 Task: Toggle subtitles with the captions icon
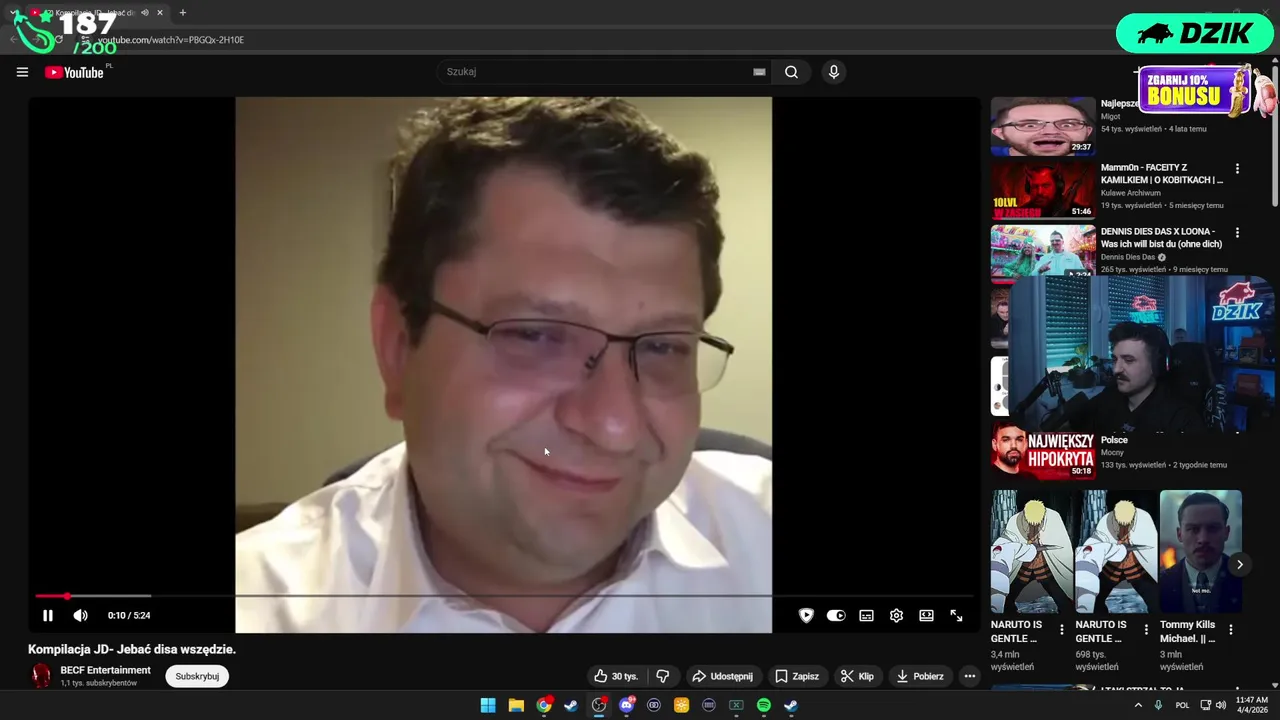point(866,616)
